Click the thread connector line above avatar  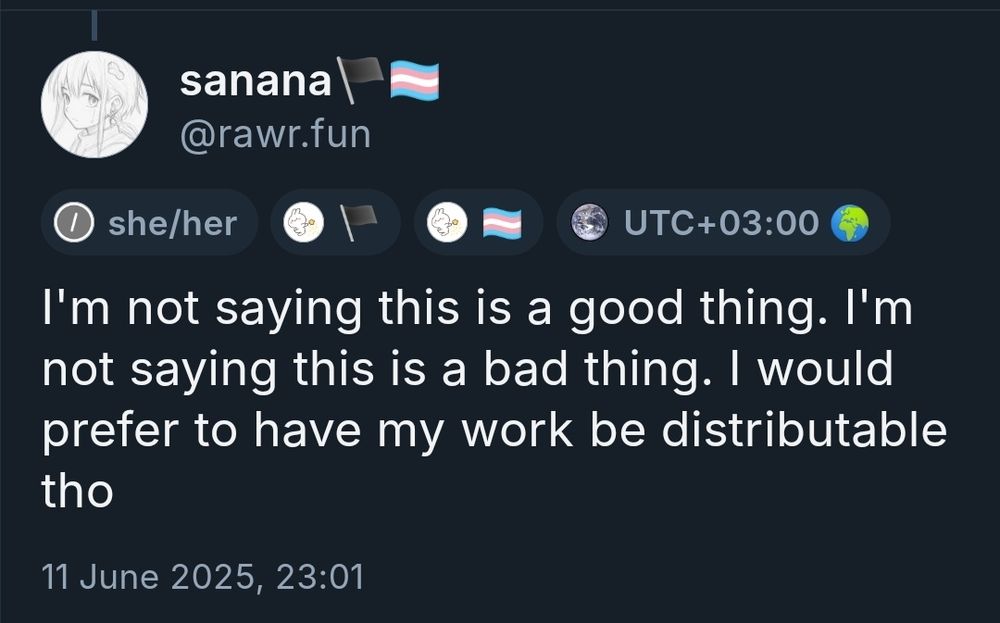click(95, 24)
